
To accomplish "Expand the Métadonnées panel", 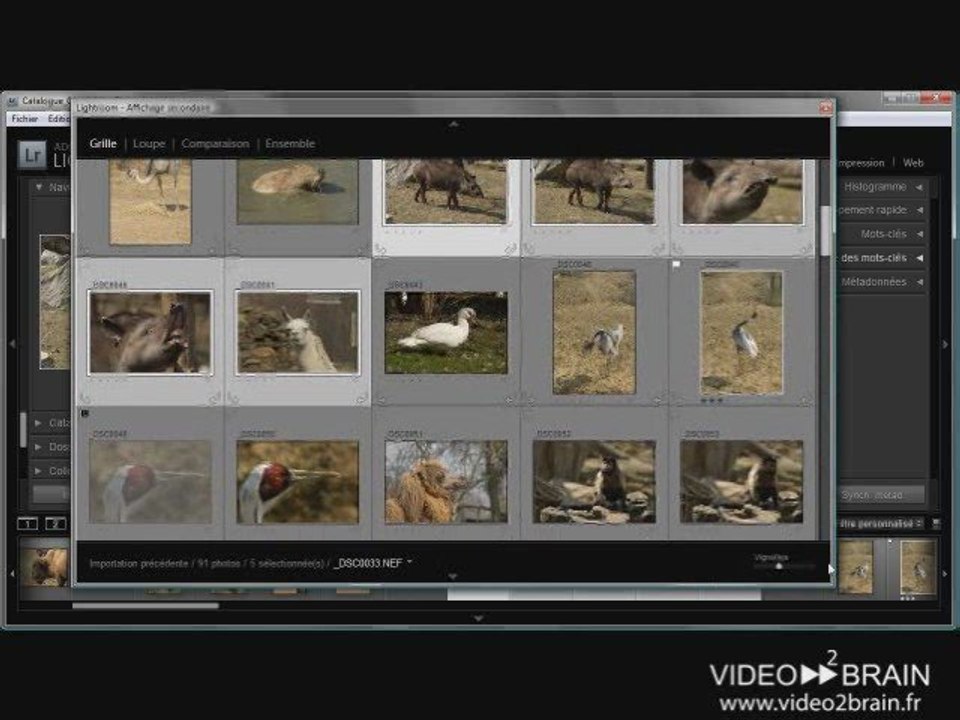I will tap(882, 282).
